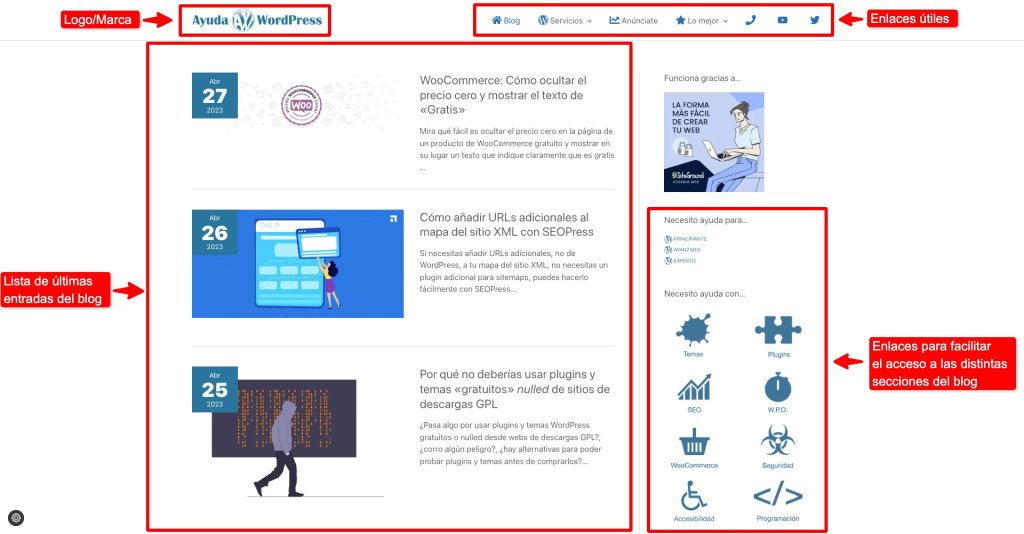The image size is (1024, 534).
Task: Click the SiteGround hosting banner image
Action: point(714,142)
